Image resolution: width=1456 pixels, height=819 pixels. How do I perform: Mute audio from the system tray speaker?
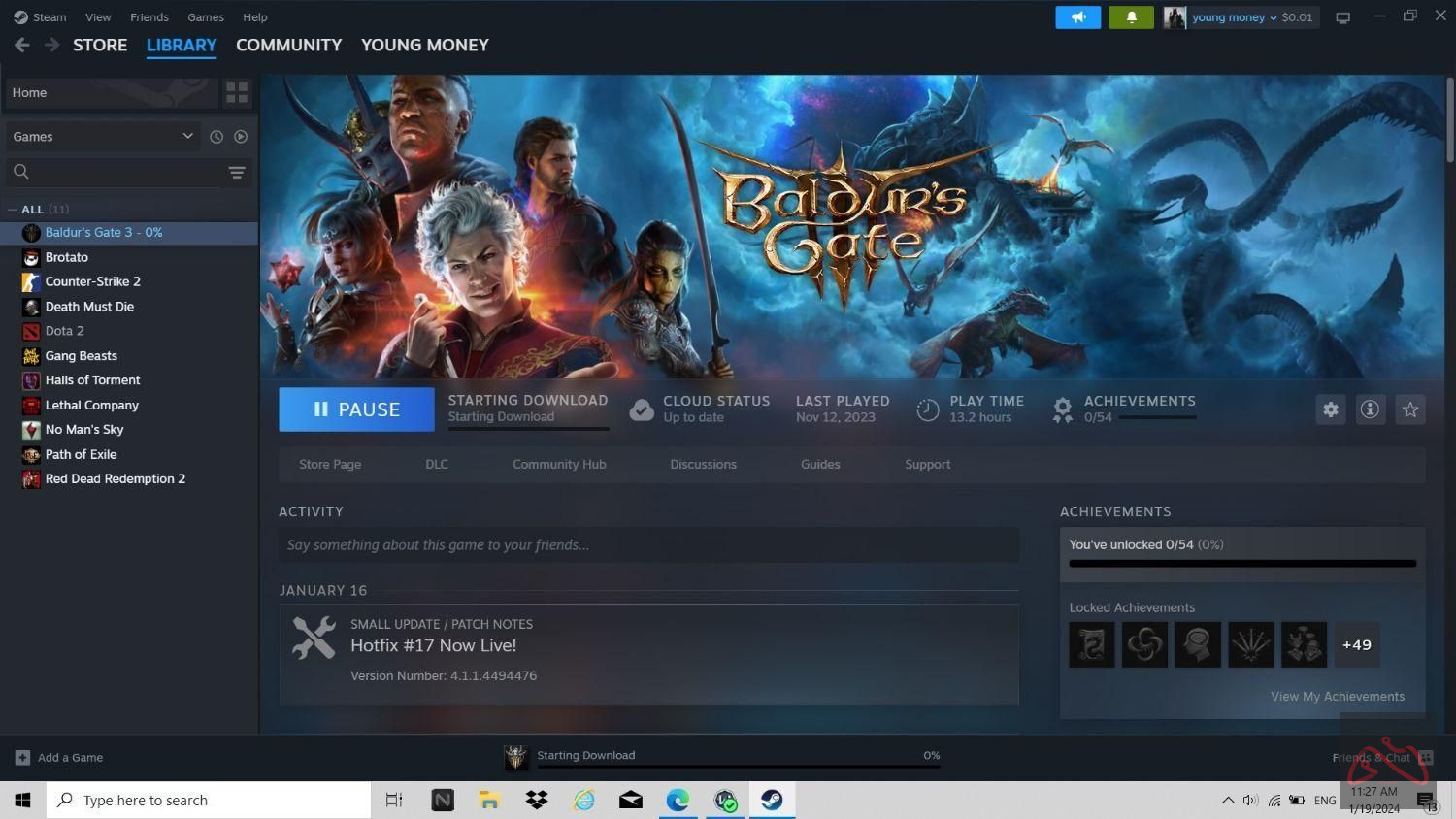1250,800
